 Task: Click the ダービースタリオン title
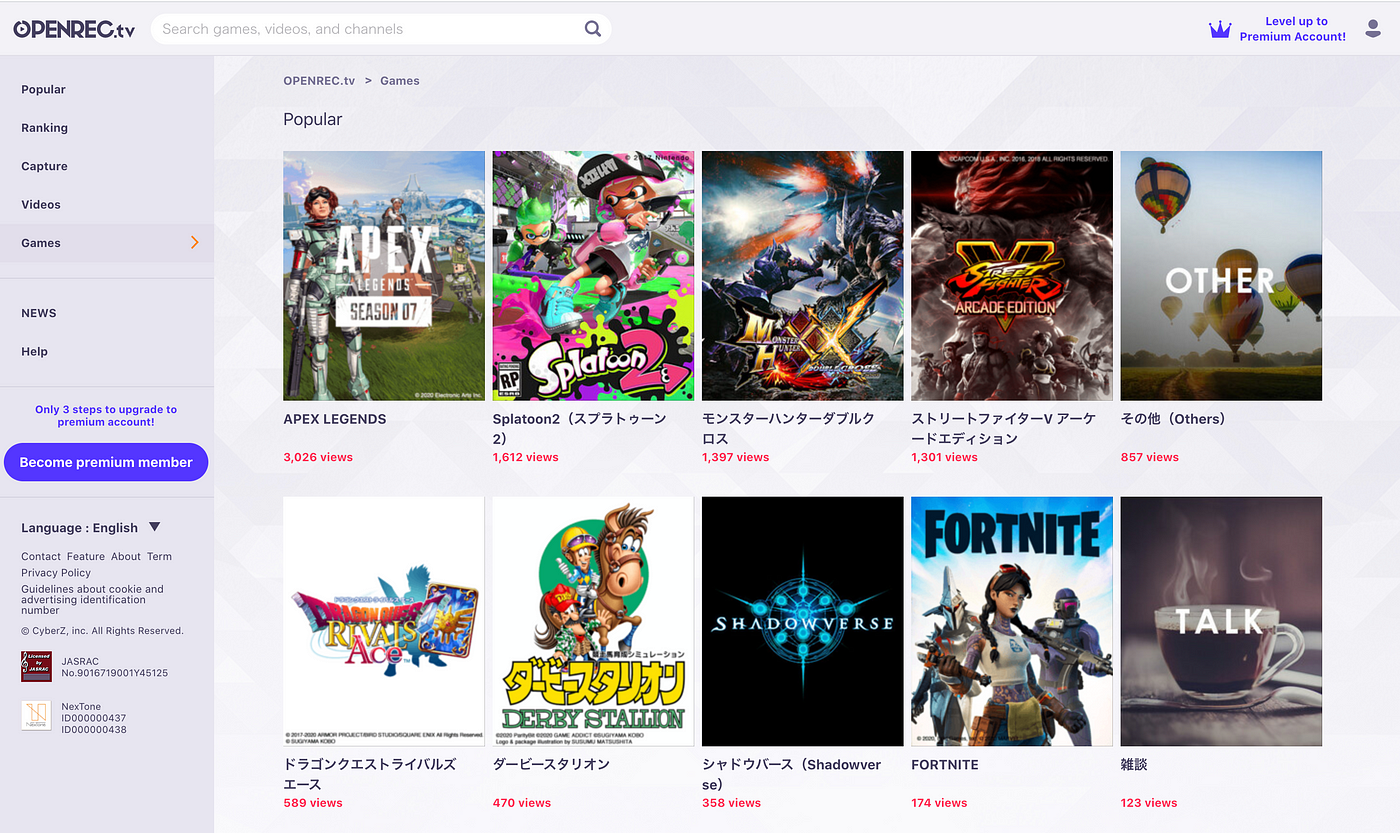click(551, 764)
